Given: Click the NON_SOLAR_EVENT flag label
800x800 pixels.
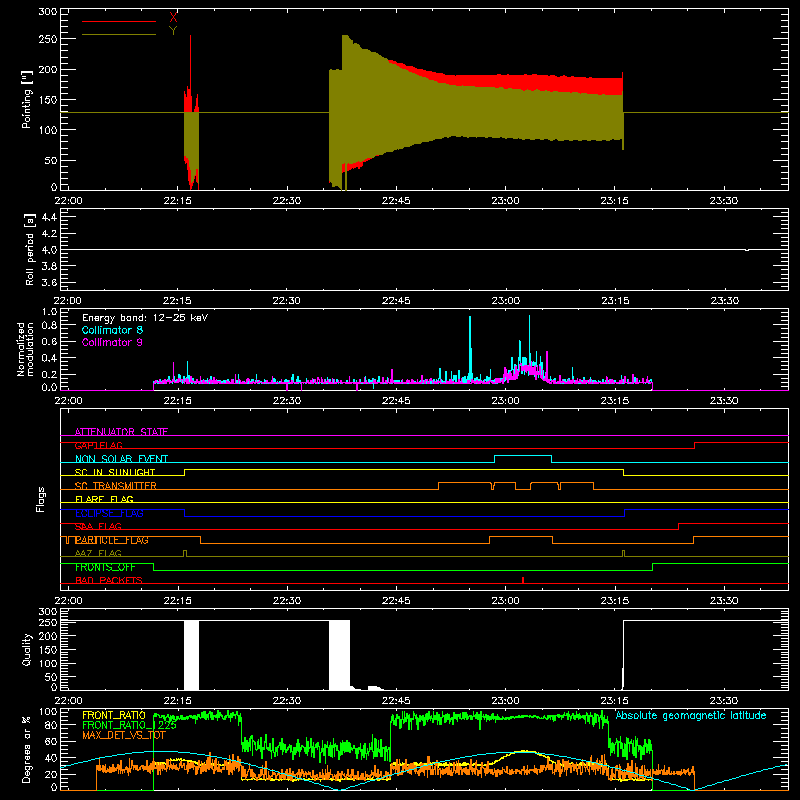Looking at the screenshot, I should pos(121,459).
